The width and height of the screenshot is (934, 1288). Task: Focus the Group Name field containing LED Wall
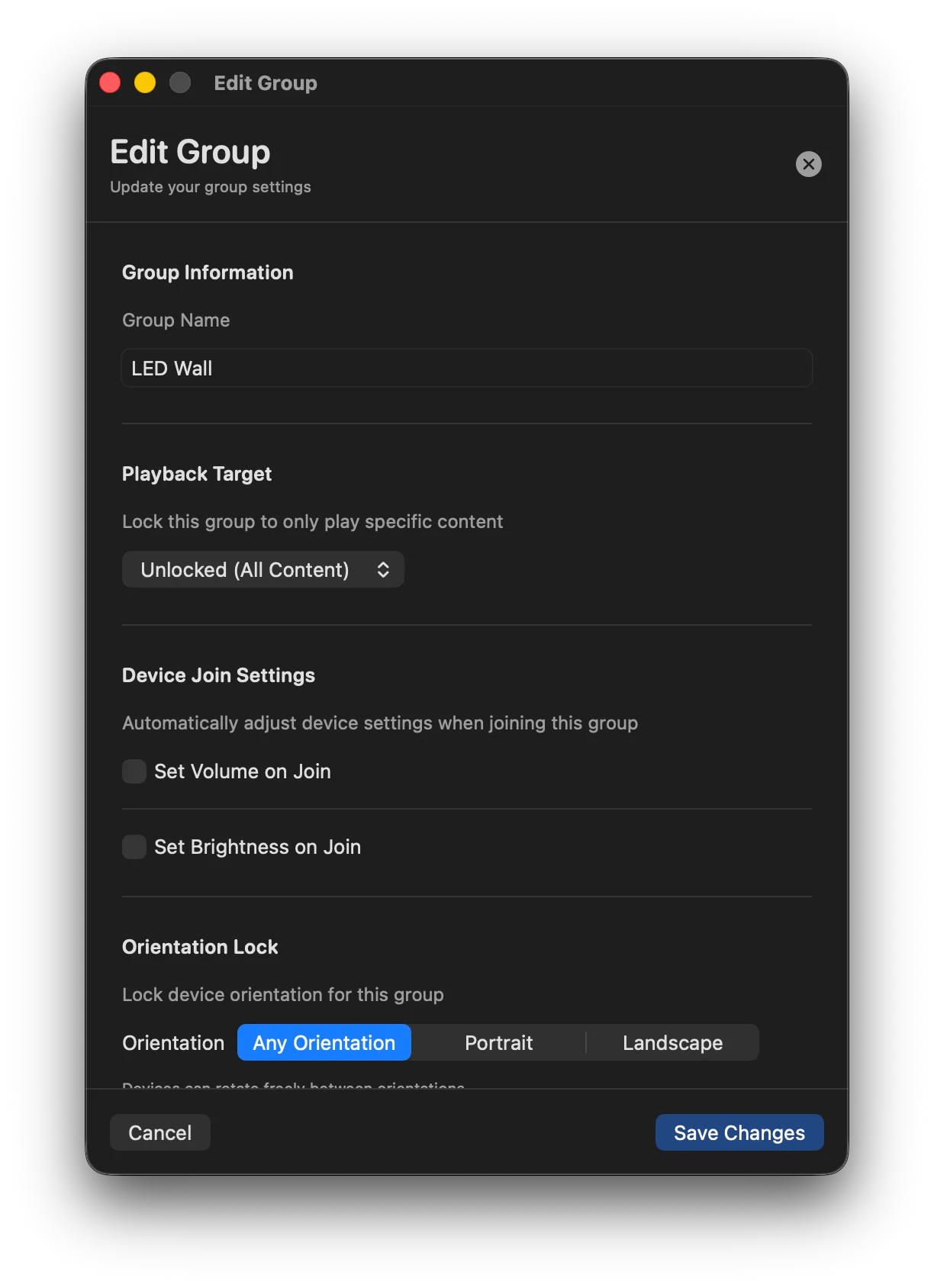(x=467, y=369)
